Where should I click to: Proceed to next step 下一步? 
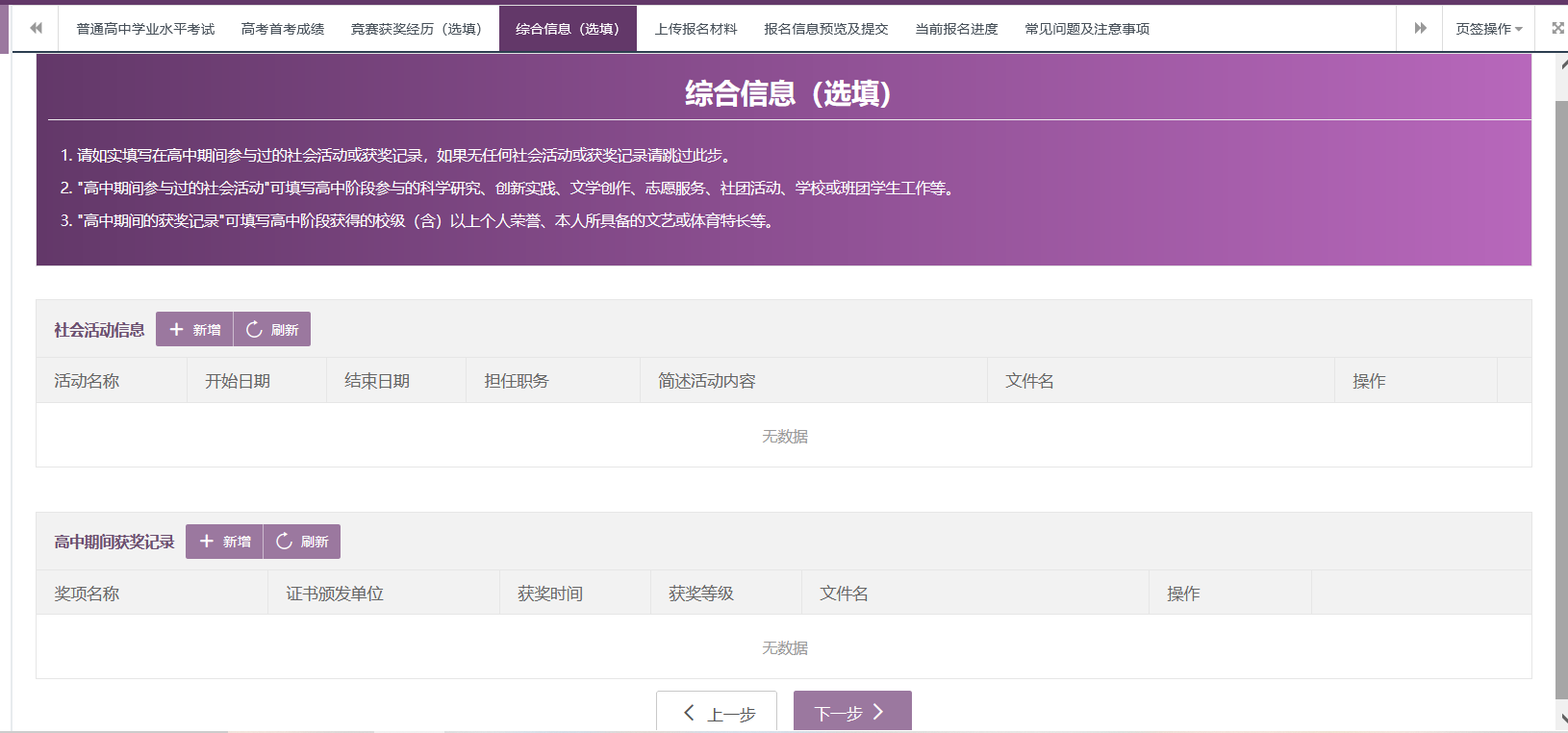coord(851,713)
